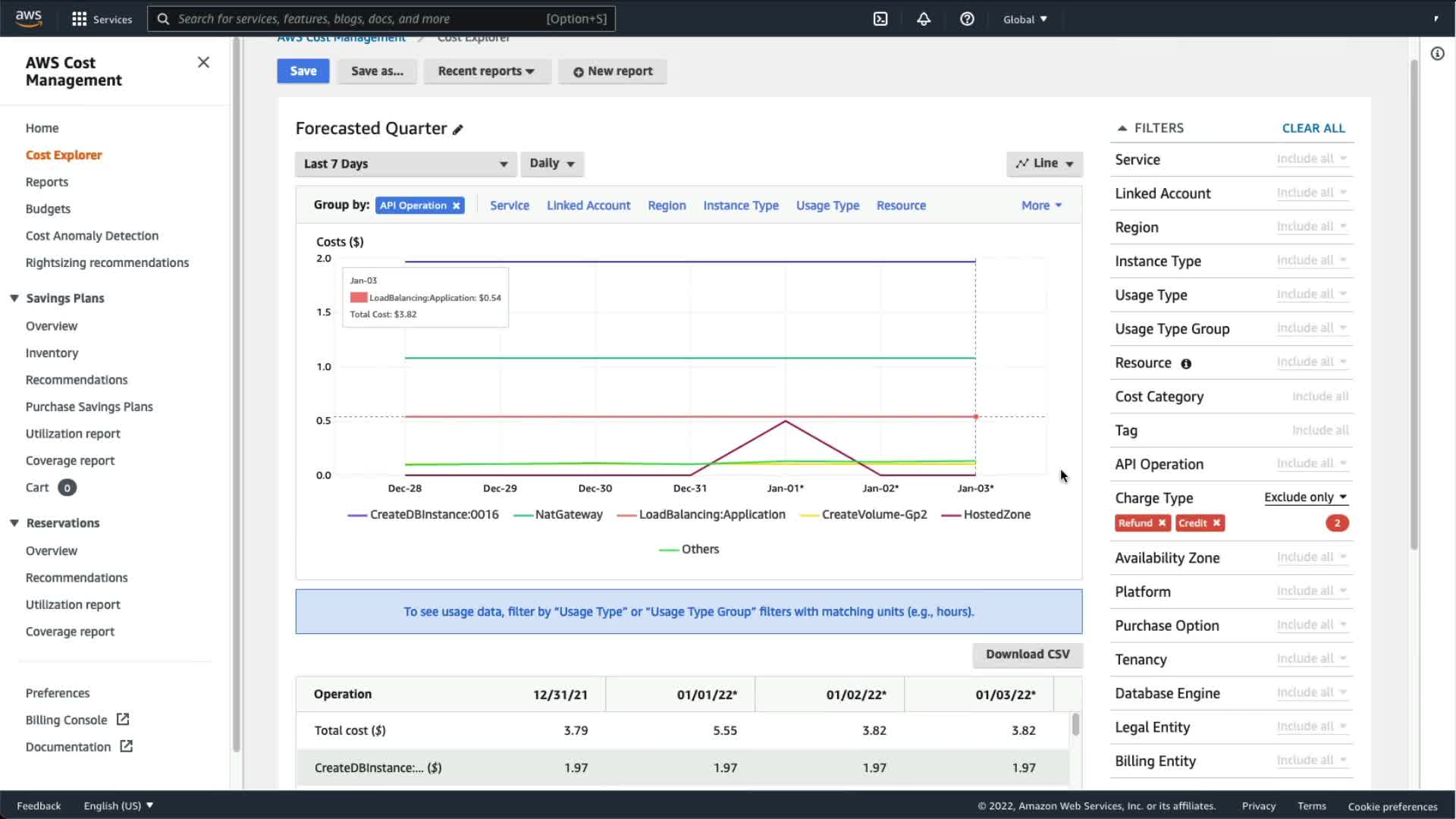The width and height of the screenshot is (1456, 819).
Task: Open the Last 7 Days date range dropdown
Action: (x=406, y=164)
